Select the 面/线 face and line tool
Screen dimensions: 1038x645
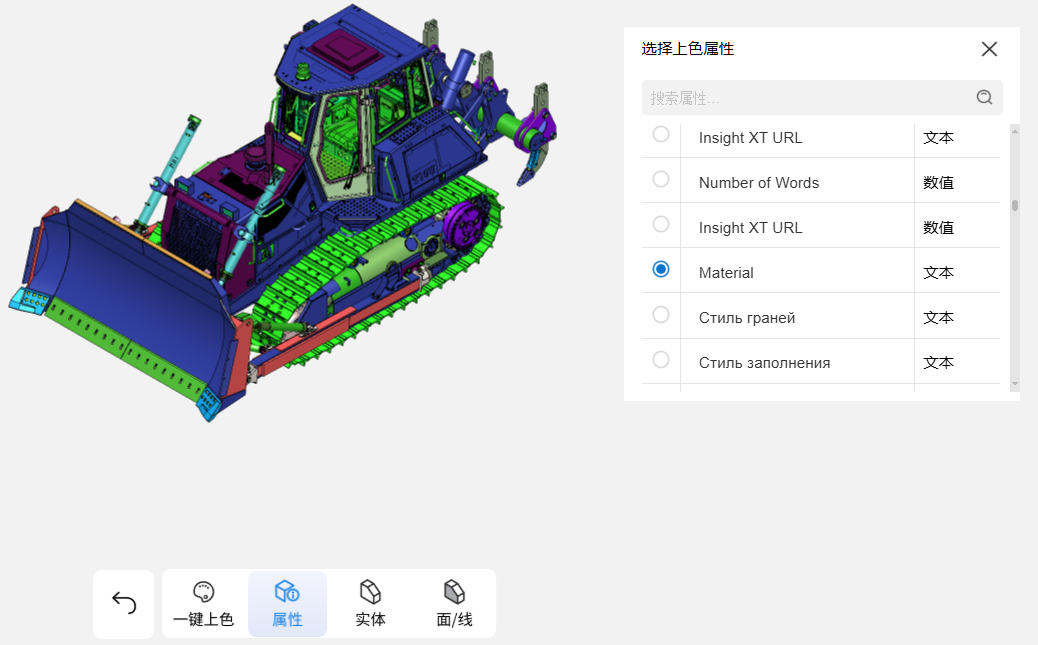pos(454,604)
